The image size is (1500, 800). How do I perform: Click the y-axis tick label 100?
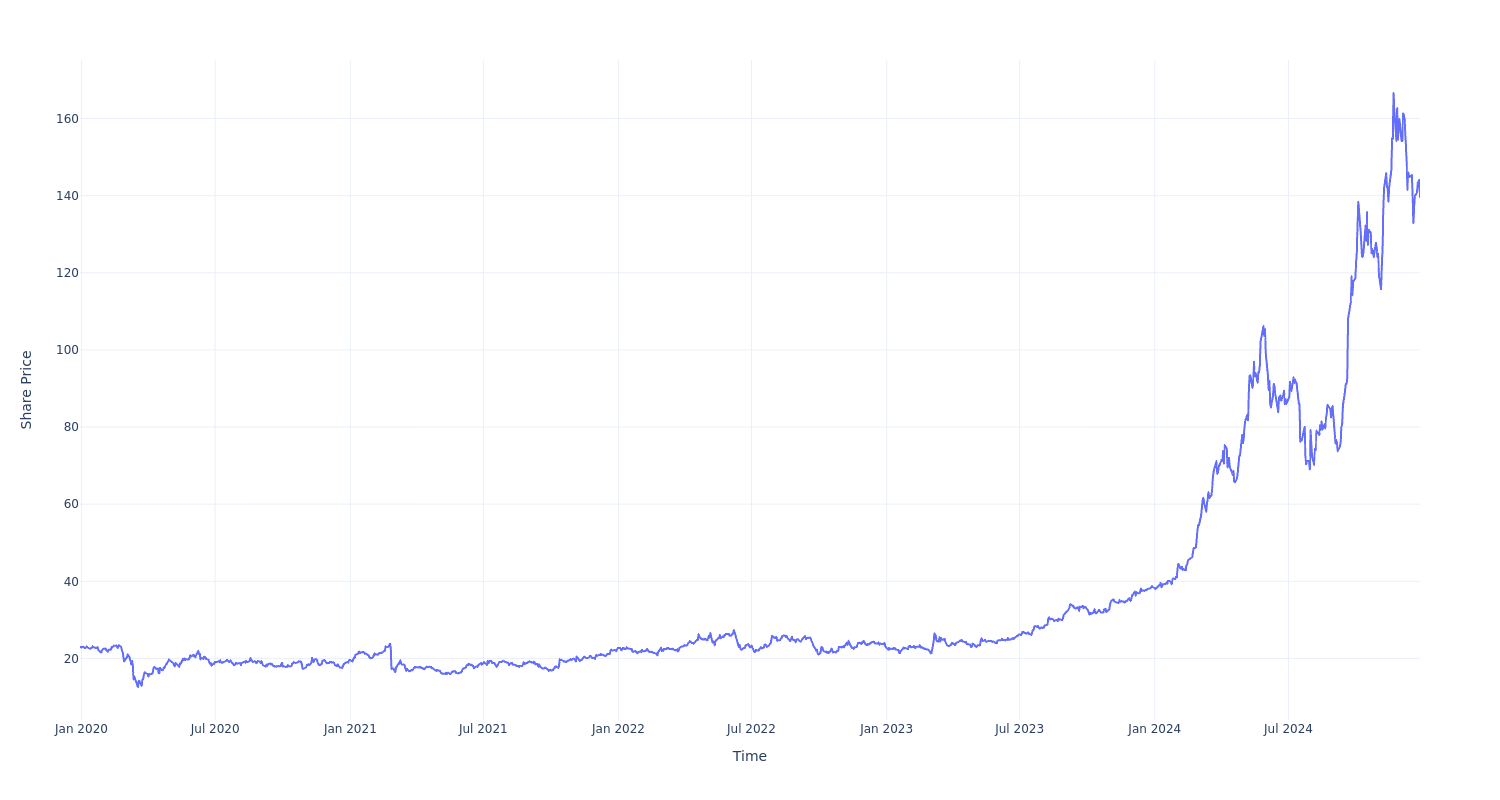[67, 350]
